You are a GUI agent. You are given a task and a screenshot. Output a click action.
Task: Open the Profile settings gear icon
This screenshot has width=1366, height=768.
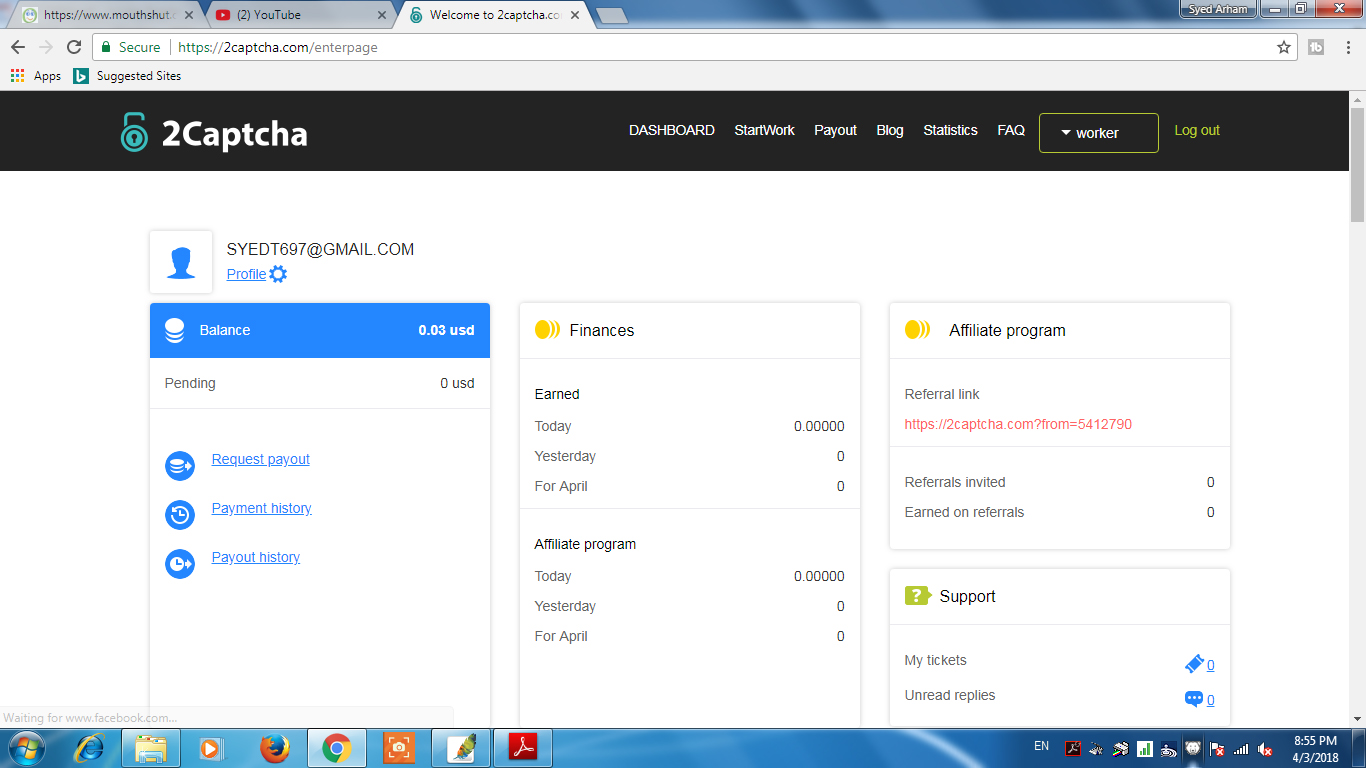pos(278,274)
